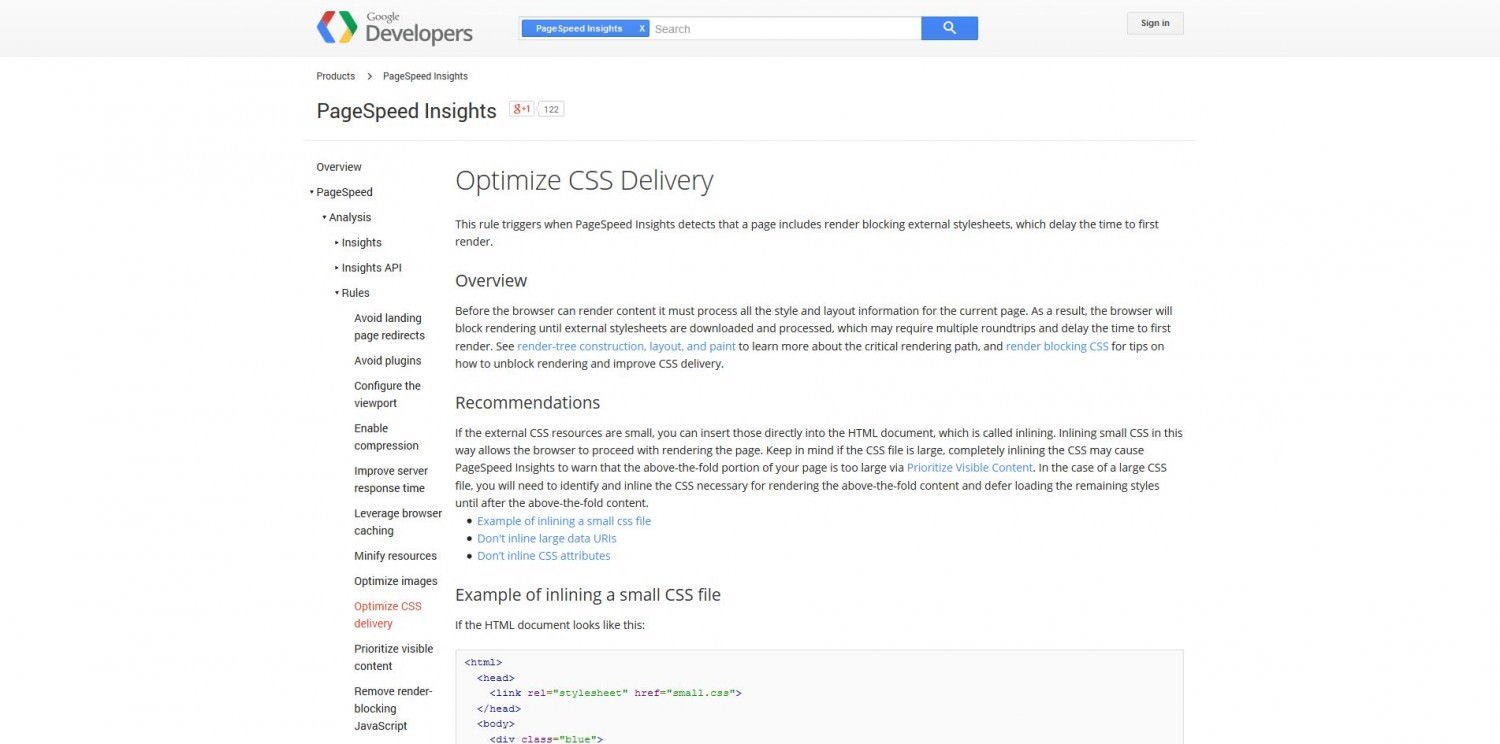Expand the Insights tree arrow
Image resolution: width=1500 pixels, height=744 pixels.
(x=337, y=243)
